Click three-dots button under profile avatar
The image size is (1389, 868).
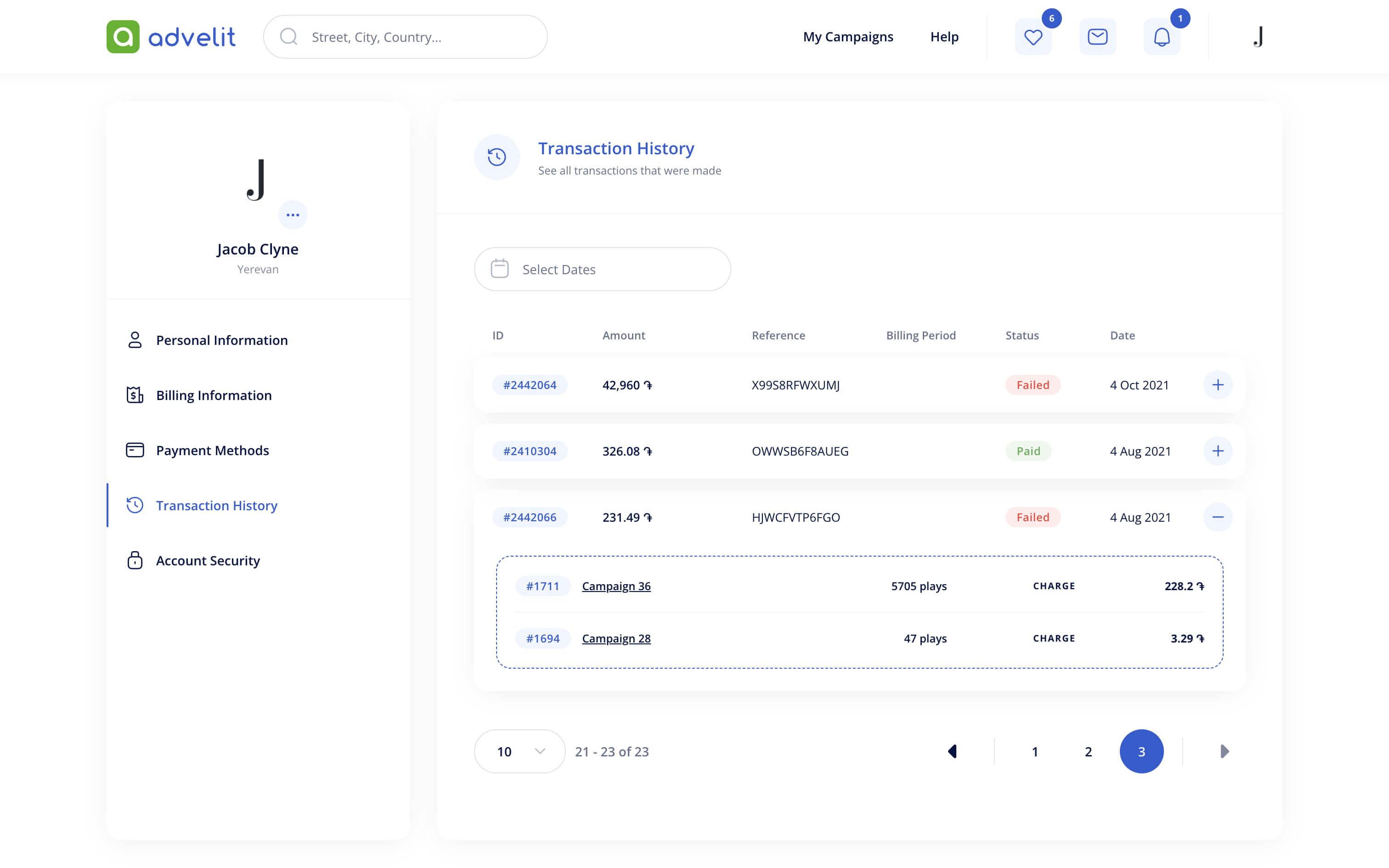293,215
